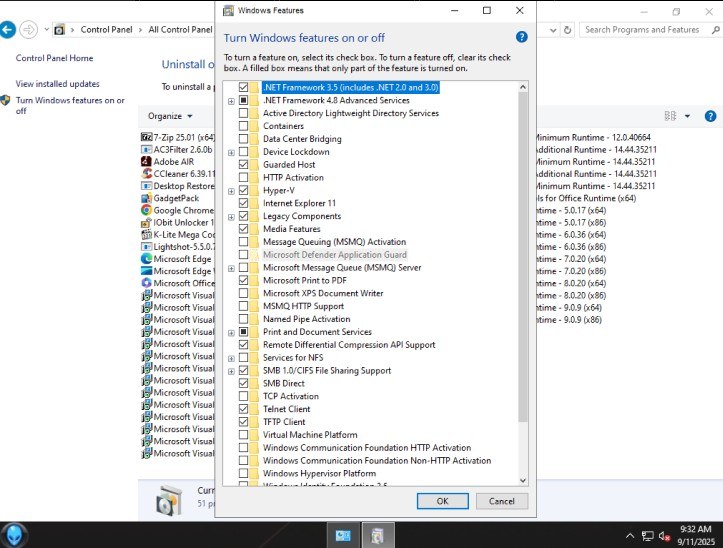This screenshot has height=548, width=723.
Task: Open the alien-head Start button
Action: [x=14, y=535]
